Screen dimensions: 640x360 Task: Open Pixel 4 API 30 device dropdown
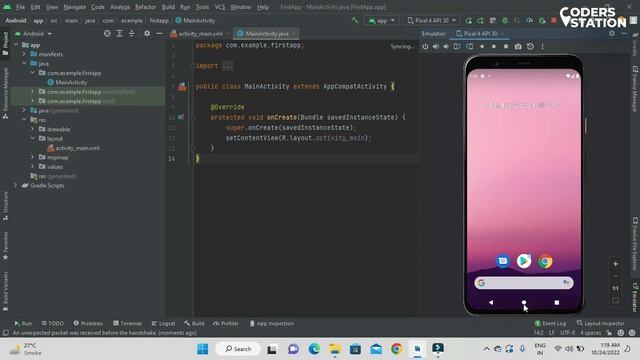coord(432,20)
